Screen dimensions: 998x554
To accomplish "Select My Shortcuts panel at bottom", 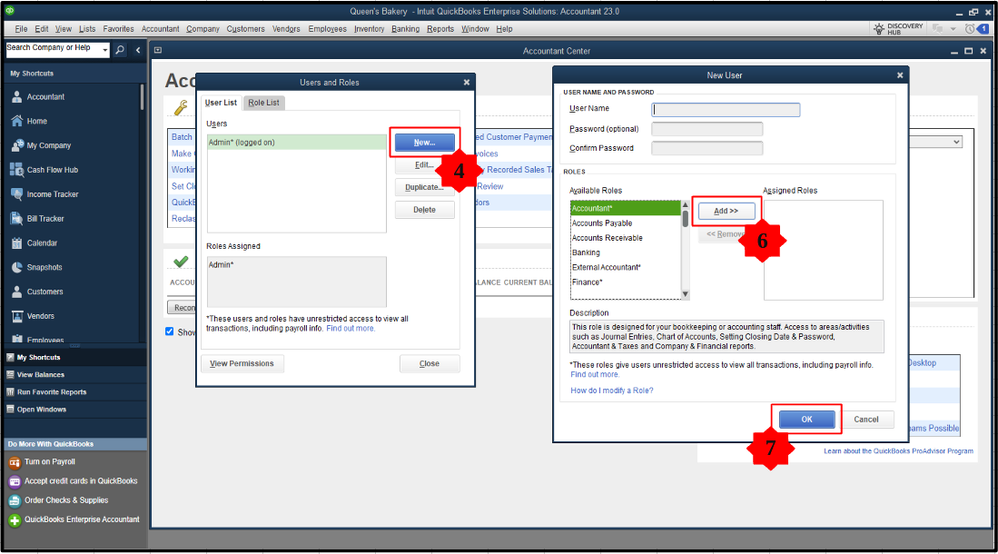I will 38,357.
